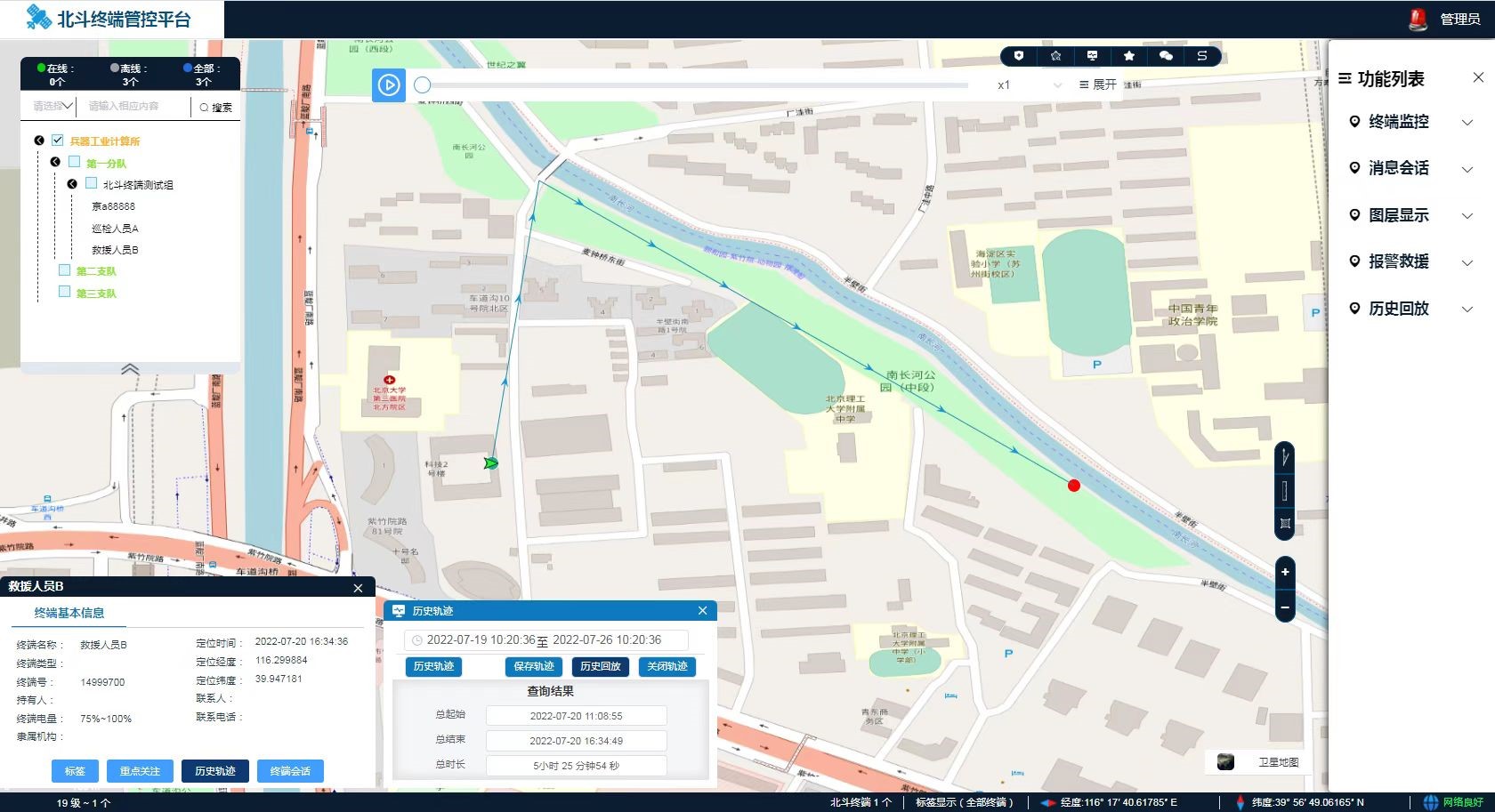
Task: Collapse the 兵器工业计算所 tree node
Action: pos(39,141)
